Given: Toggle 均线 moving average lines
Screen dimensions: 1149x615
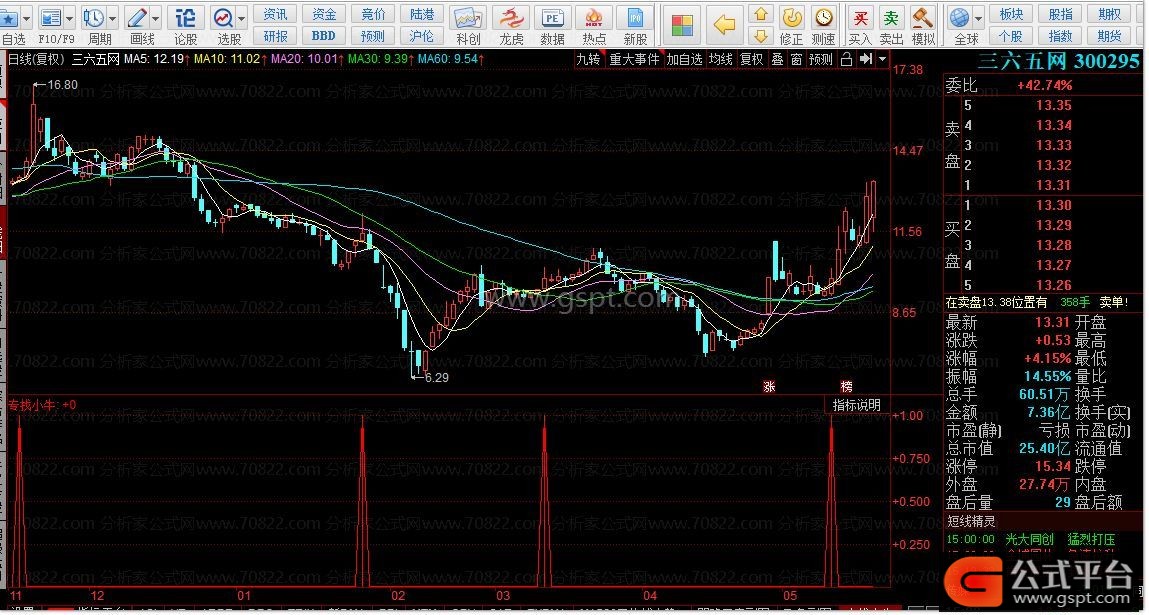Looking at the screenshot, I should (720, 59).
